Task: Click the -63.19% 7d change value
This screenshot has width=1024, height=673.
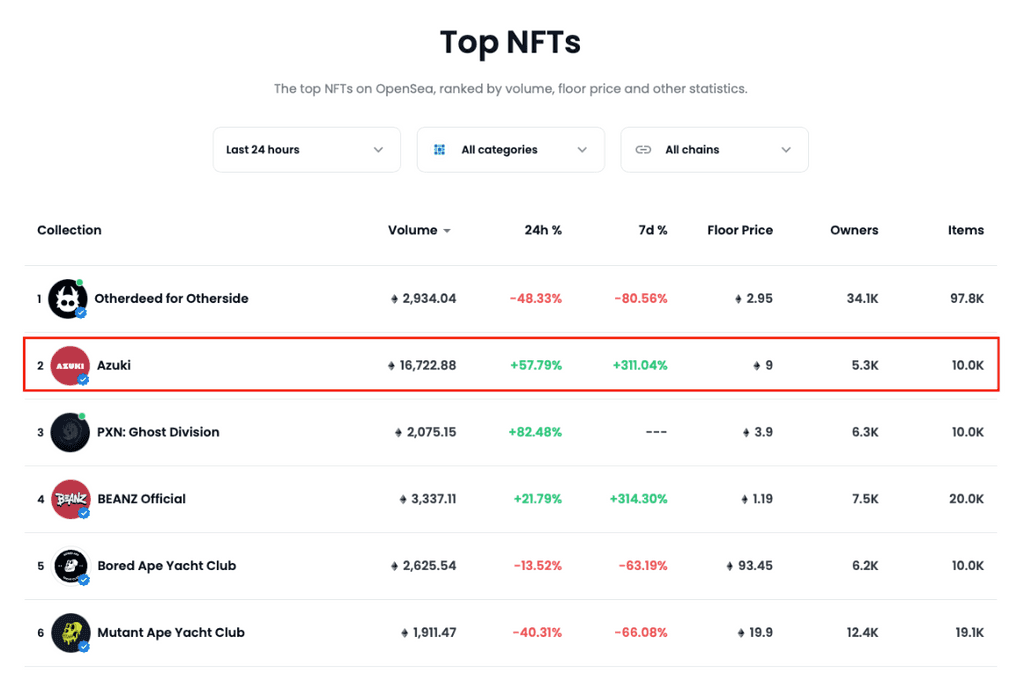Action: (643, 566)
